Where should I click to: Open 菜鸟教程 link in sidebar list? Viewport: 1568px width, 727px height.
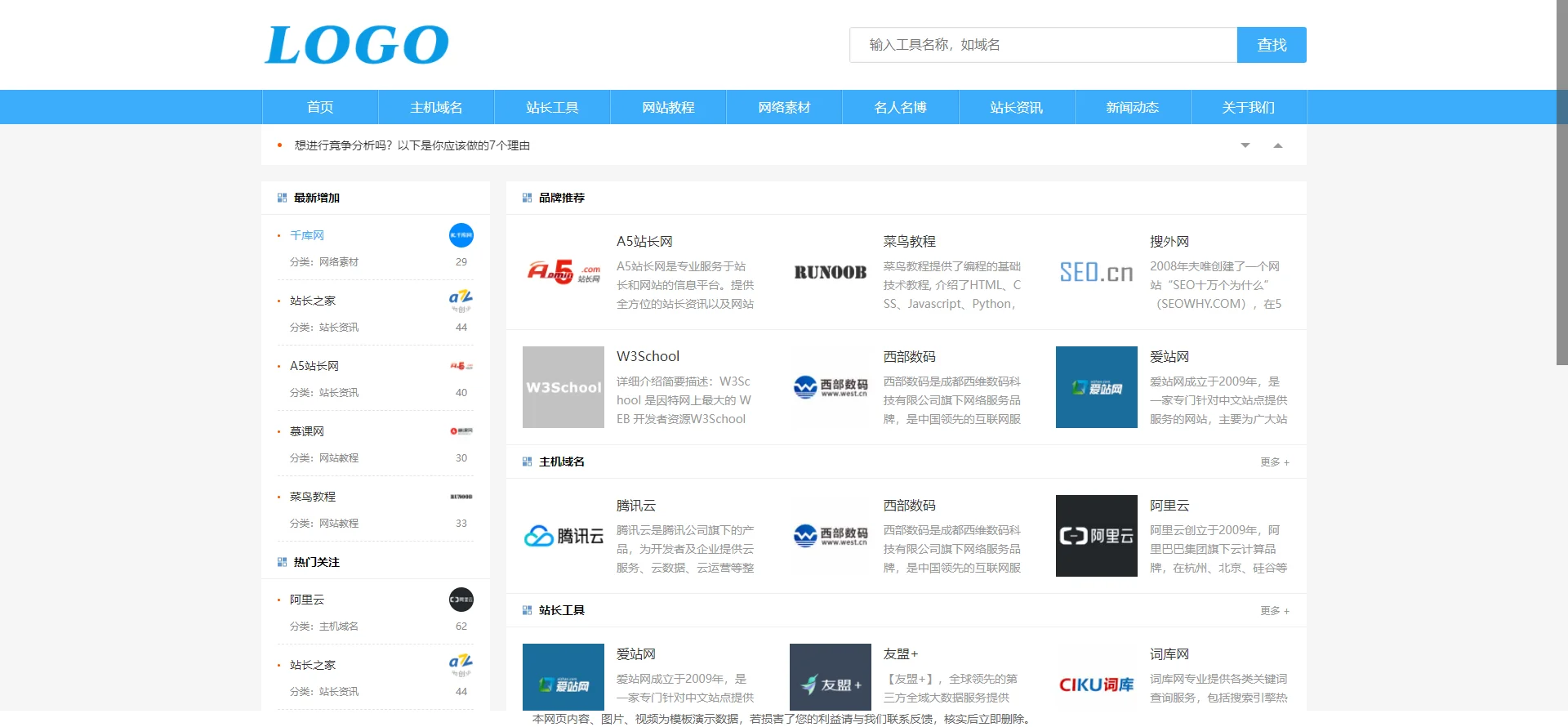(x=313, y=497)
